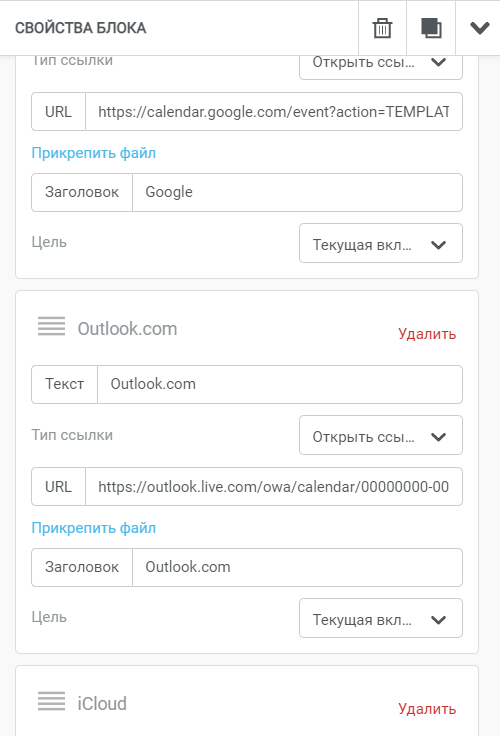Screen dimensions: 500x736
Task: Focus the Google calendar URL field
Action: tap(274, 112)
